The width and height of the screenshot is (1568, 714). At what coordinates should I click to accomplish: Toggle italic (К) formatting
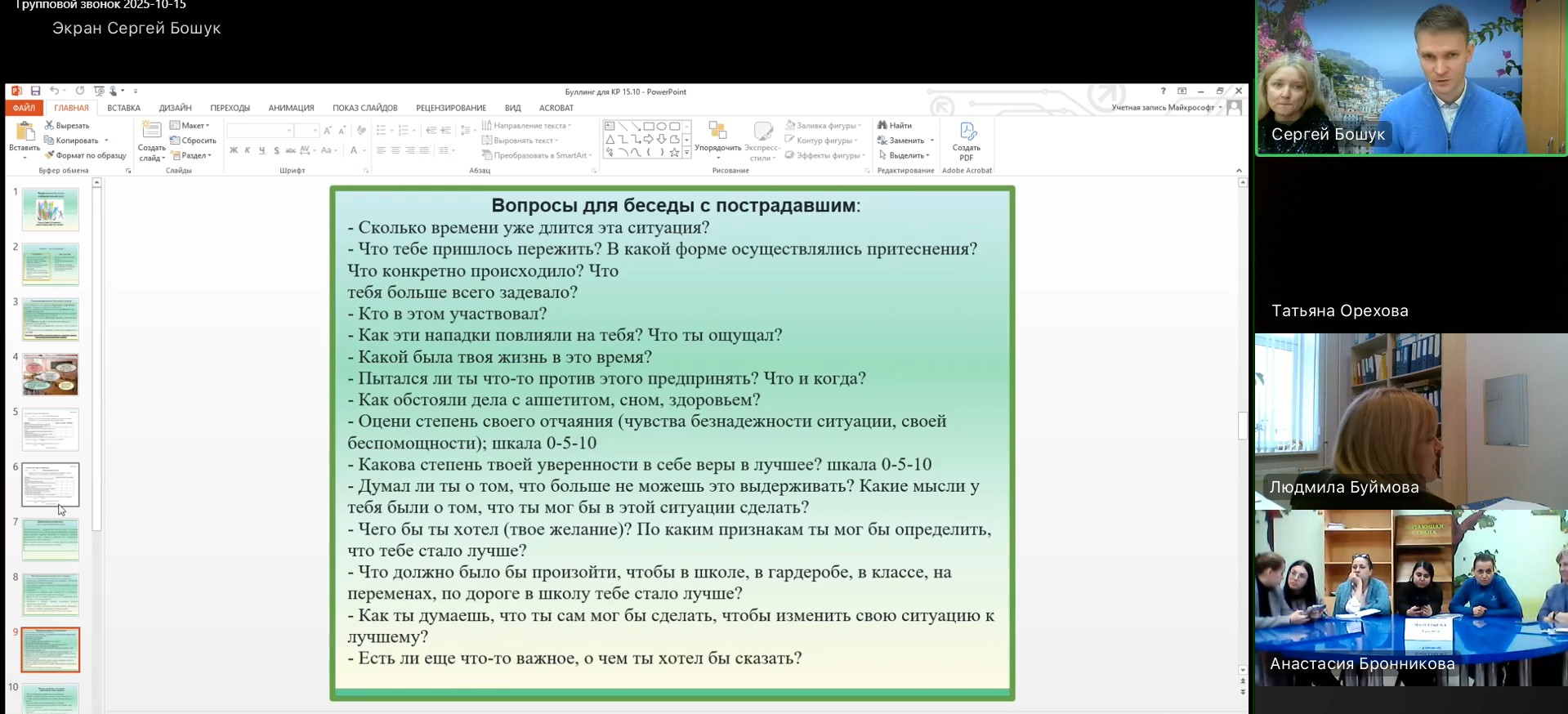click(x=248, y=150)
